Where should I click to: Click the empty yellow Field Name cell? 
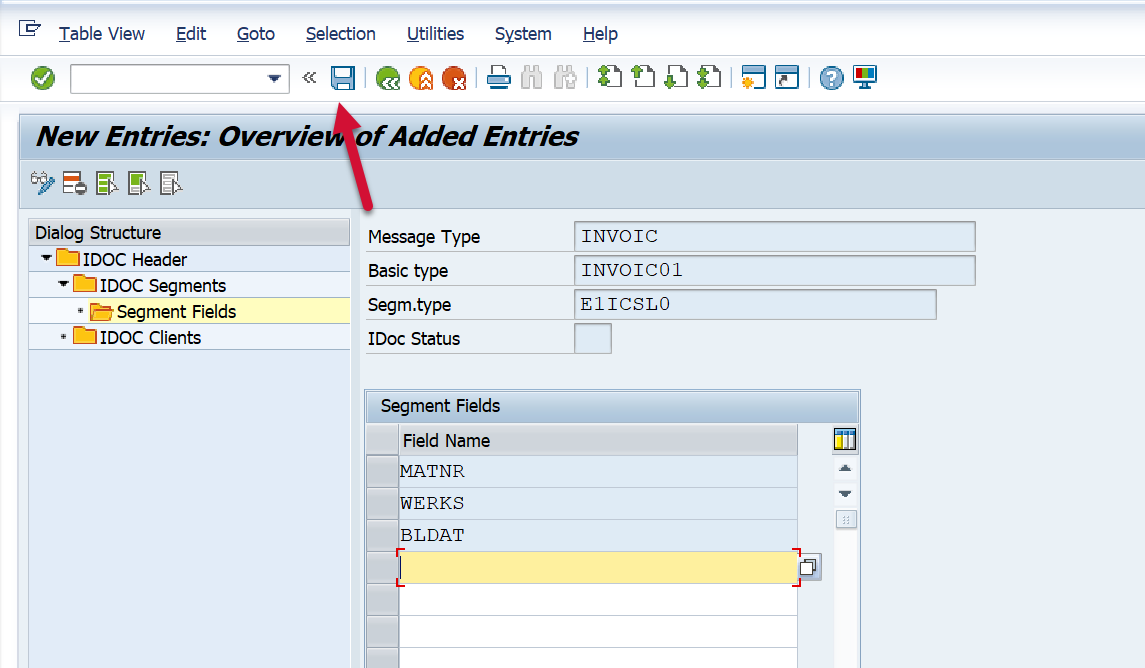click(x=598, y=567)
